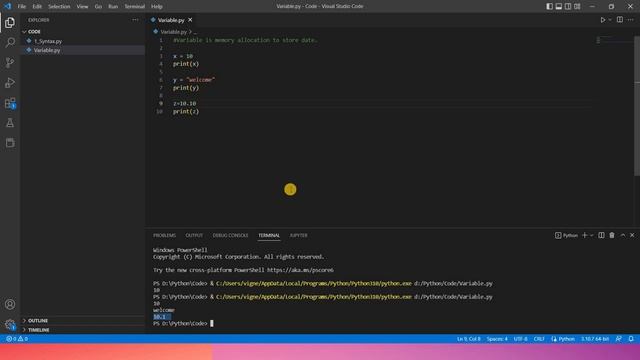Screen dimensions: 640x360
Task: Open the Terminal menu
Action: coord(135,7)
